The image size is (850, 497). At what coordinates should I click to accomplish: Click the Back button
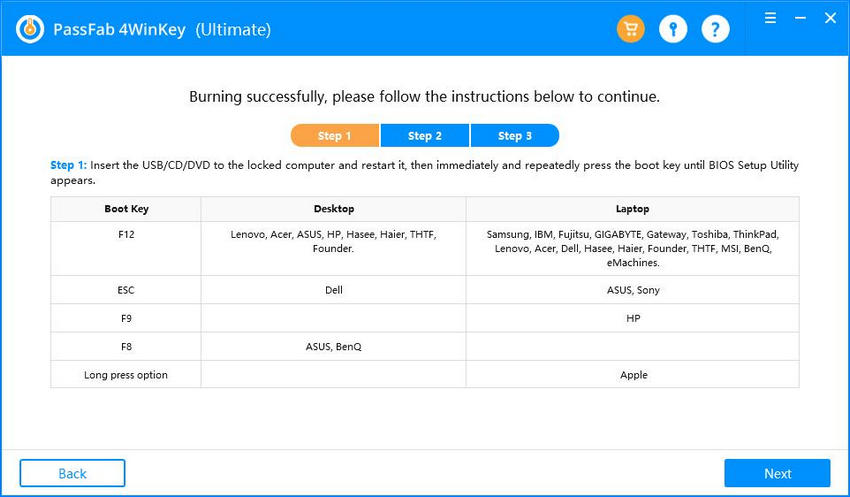tap(72, 473)
